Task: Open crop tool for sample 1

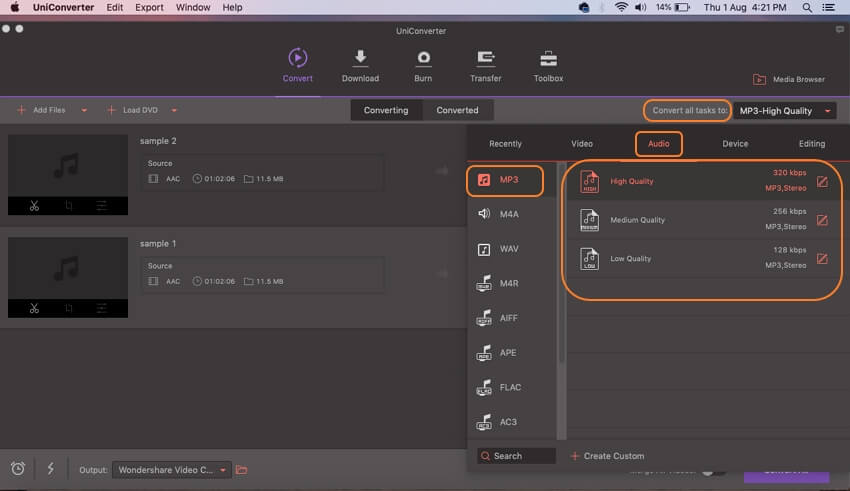Action: point(68,308)
